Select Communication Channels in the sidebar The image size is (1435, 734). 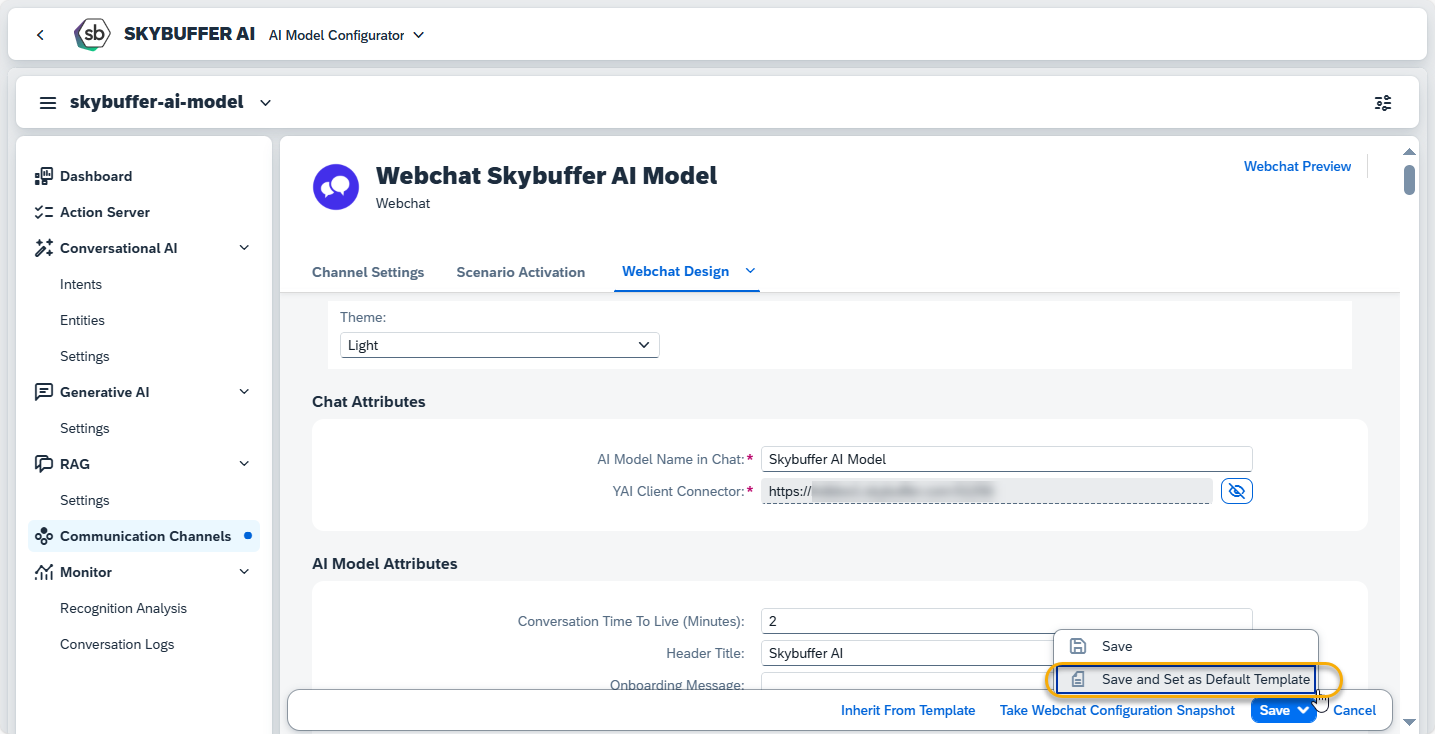145,536
